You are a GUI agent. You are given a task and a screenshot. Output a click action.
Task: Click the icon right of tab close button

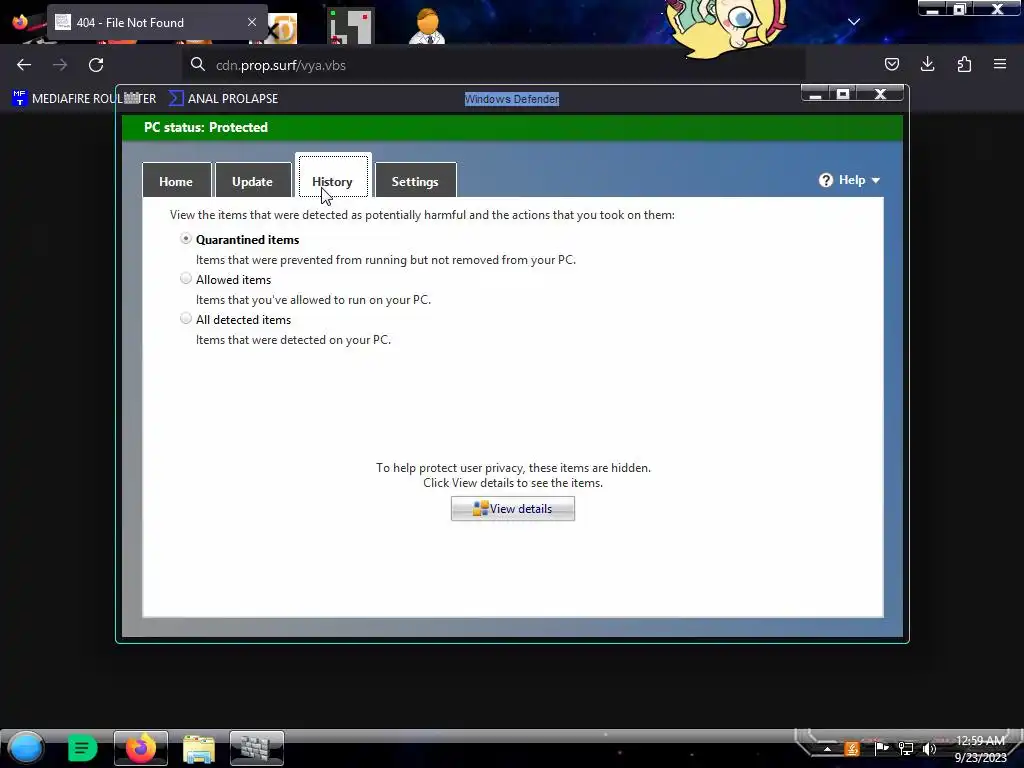pyautogui.click(x=283, y=29)
